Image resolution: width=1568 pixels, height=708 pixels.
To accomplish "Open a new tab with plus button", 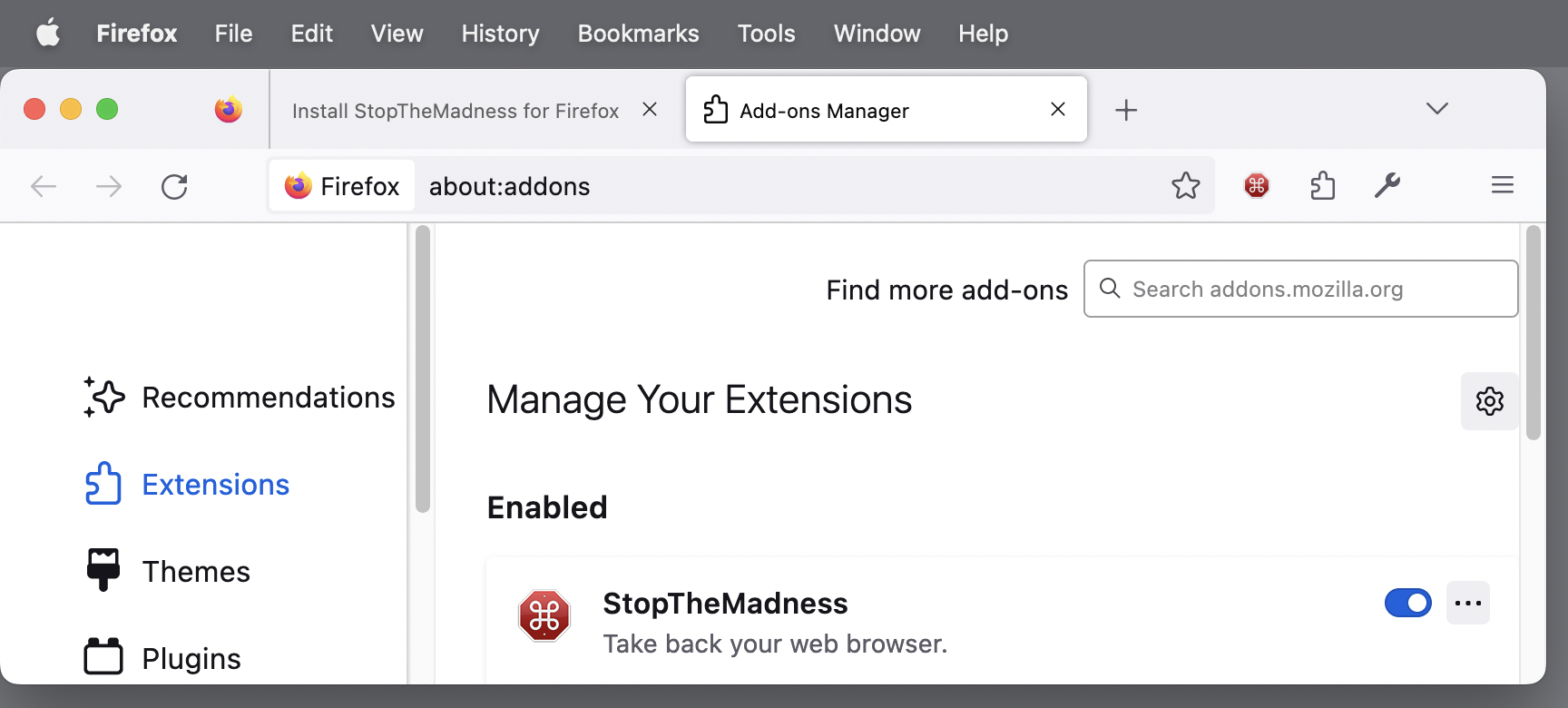I will point(1125,110).
